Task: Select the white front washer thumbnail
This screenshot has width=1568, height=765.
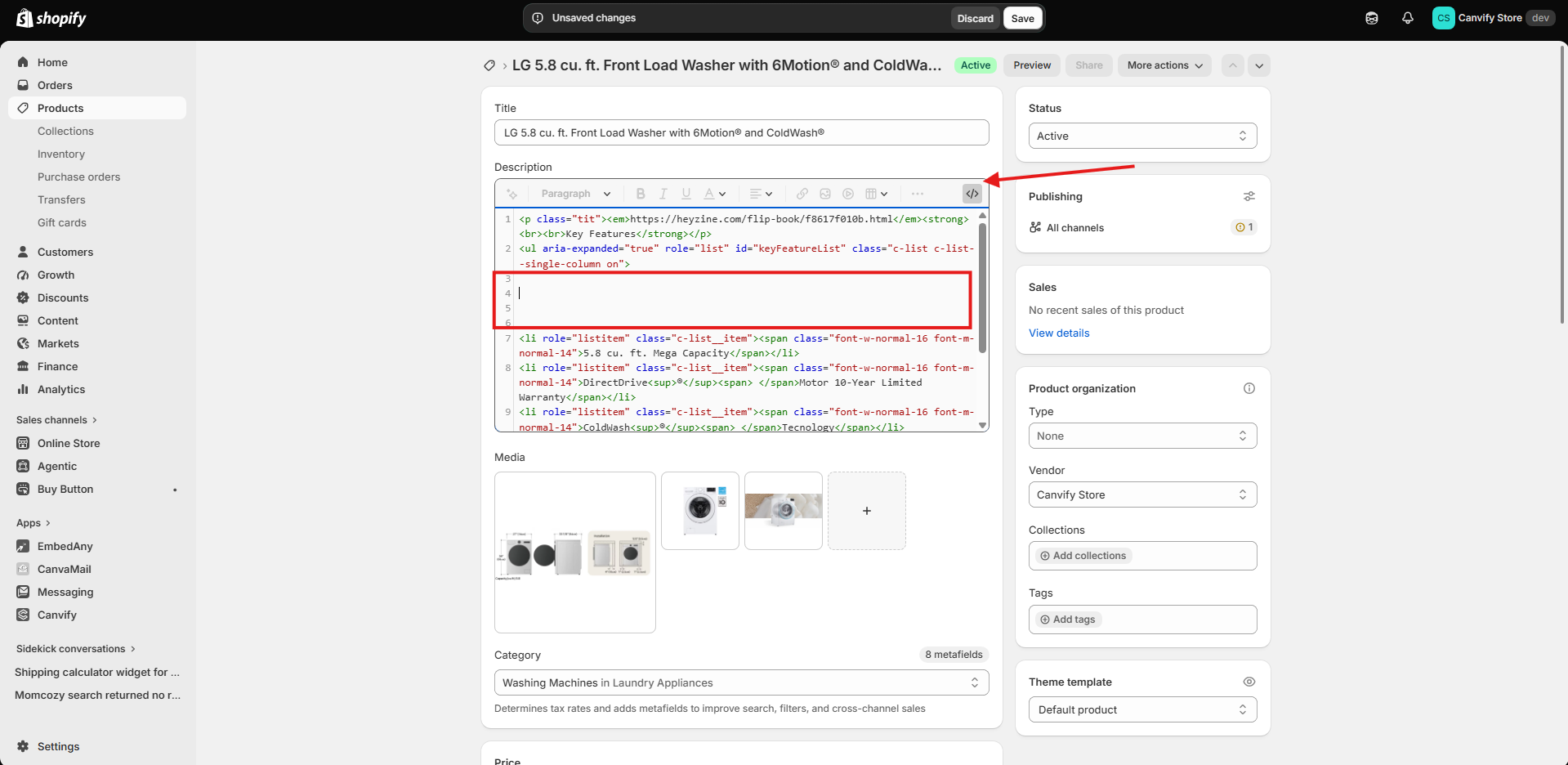Action: (x=700, y=511)
